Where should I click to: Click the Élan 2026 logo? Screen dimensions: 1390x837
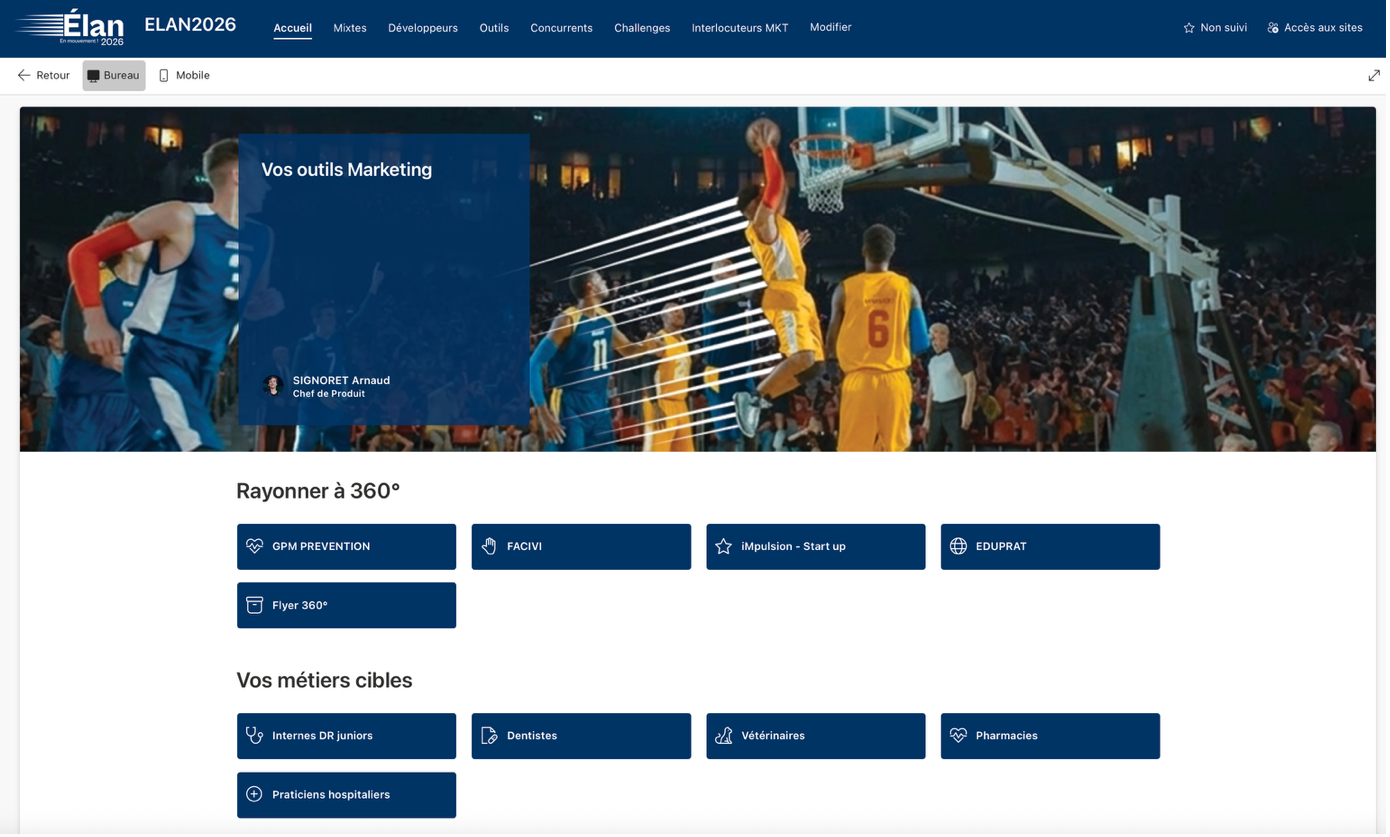tap(70, 28)
